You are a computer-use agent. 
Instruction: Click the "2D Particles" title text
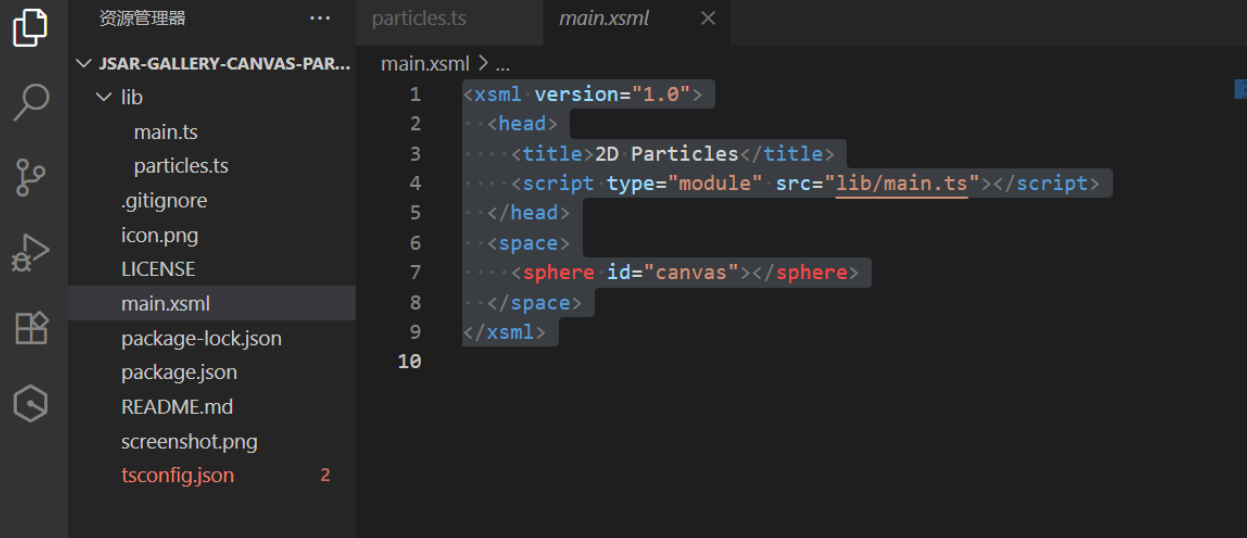(666, 153)
